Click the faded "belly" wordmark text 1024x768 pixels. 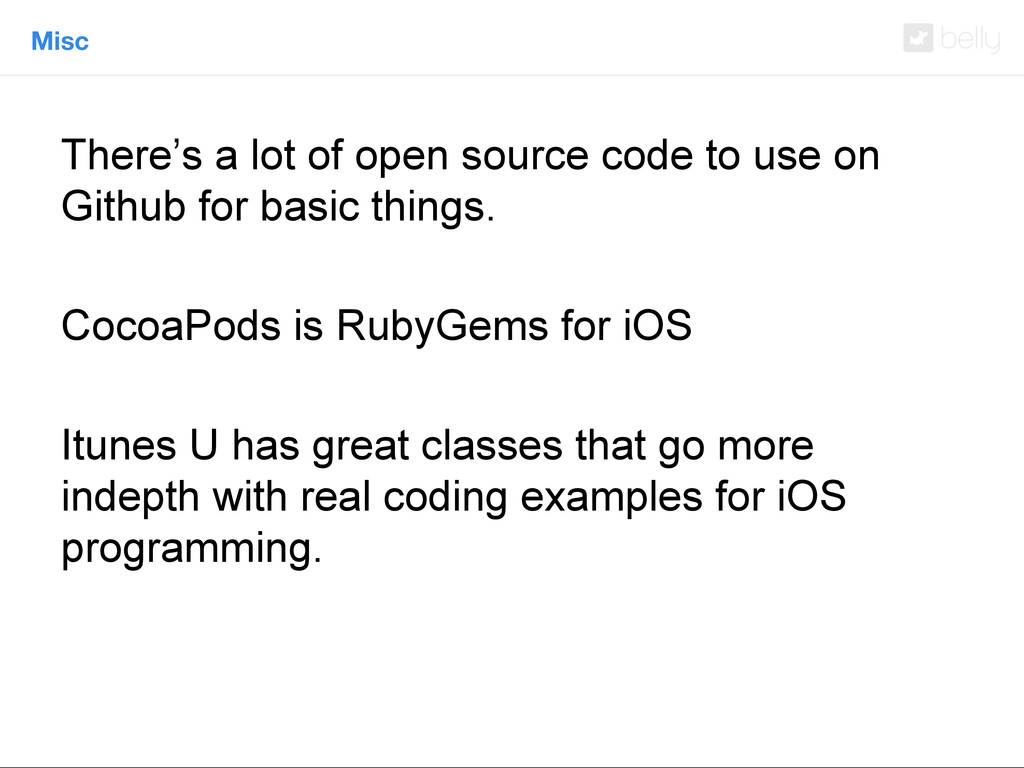[x=970, y=39]
